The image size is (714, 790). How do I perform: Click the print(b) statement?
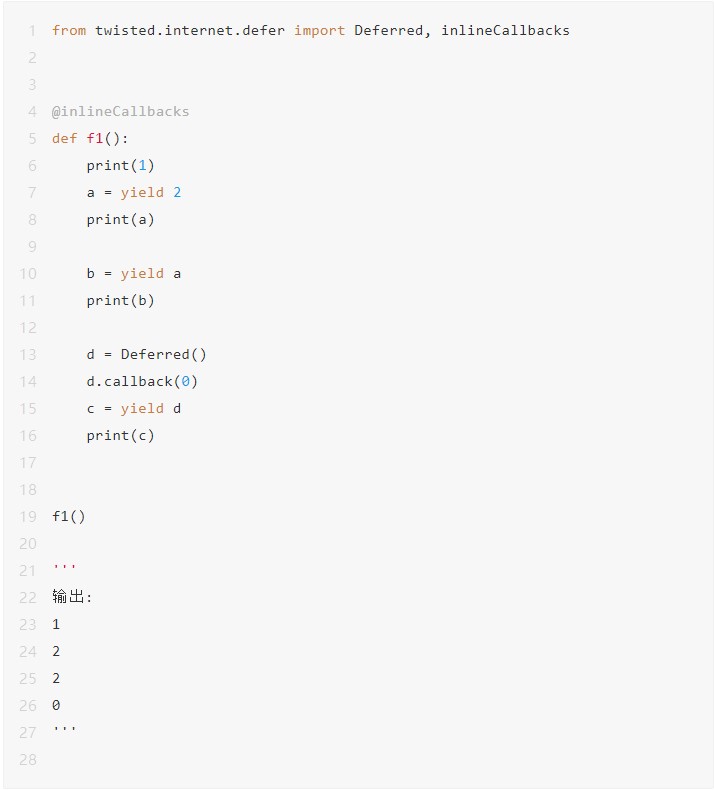click(x=120, y=300)
